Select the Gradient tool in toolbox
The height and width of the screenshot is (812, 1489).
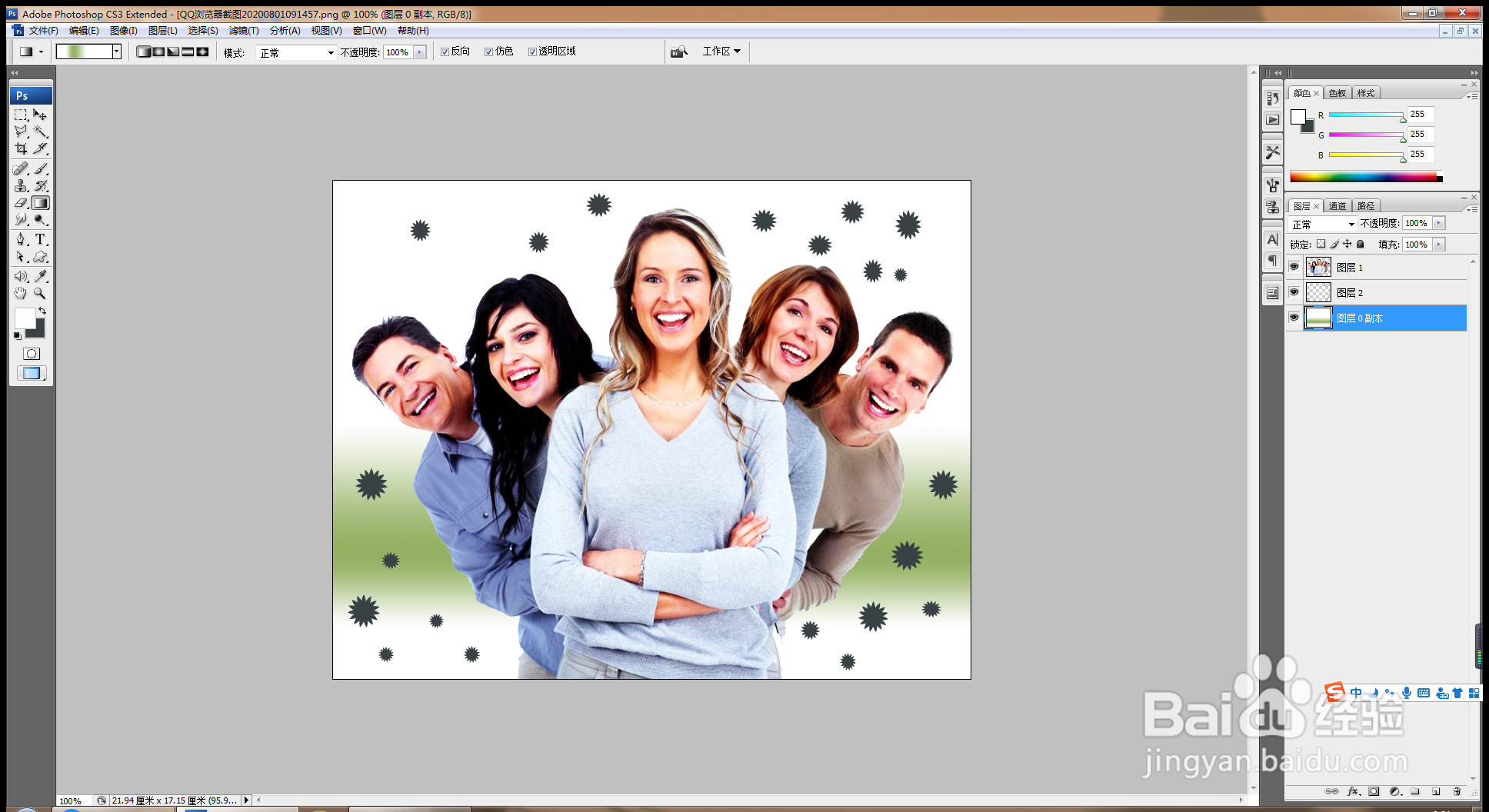pos(41,203)
